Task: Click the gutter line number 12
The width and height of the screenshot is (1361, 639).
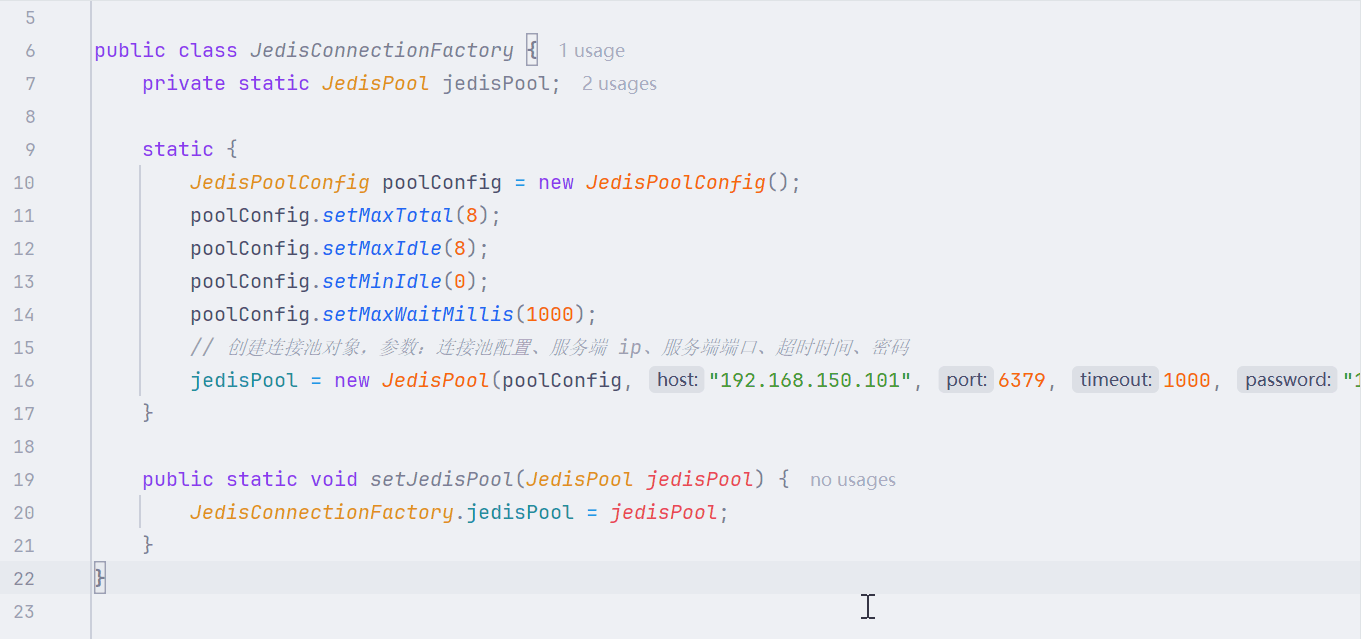Action: (23, 249)
